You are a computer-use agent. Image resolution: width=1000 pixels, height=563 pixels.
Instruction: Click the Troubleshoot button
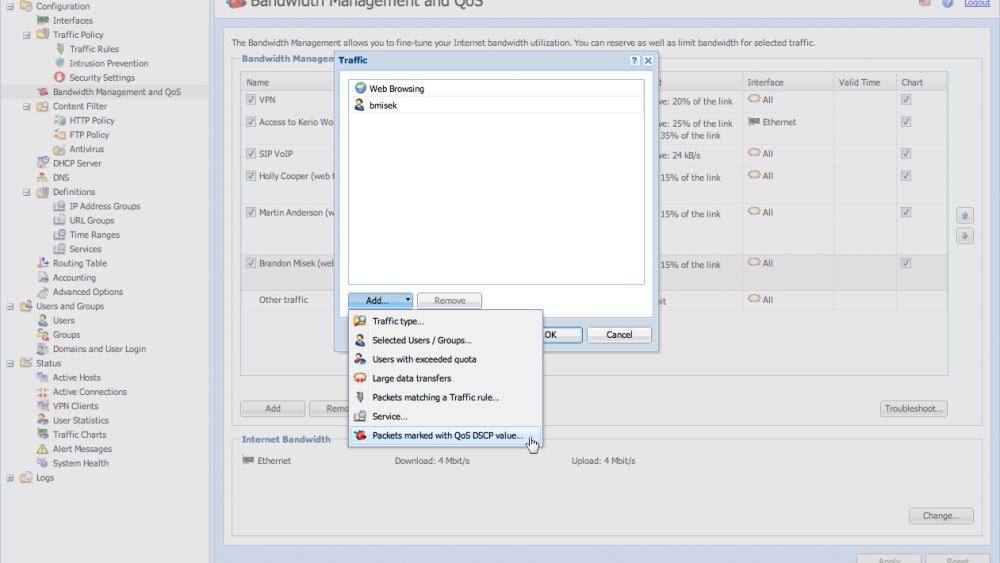913,409
